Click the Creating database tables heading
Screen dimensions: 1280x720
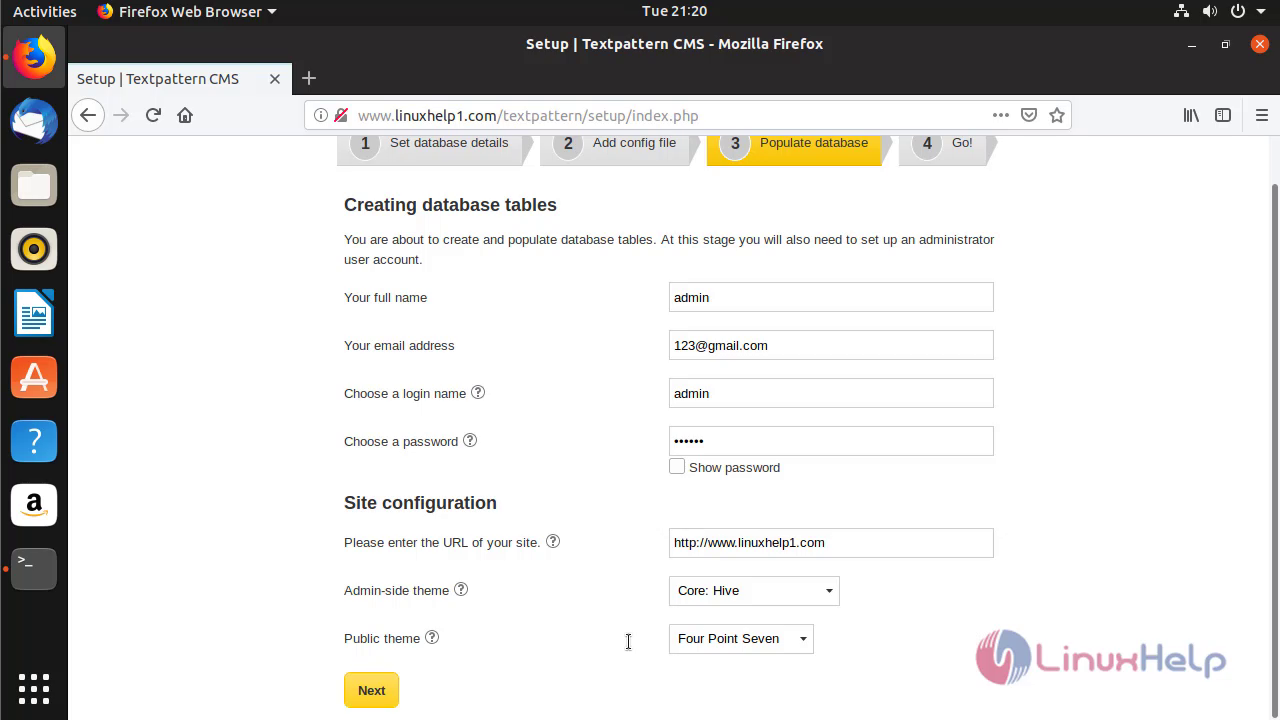tap(450, 205)
